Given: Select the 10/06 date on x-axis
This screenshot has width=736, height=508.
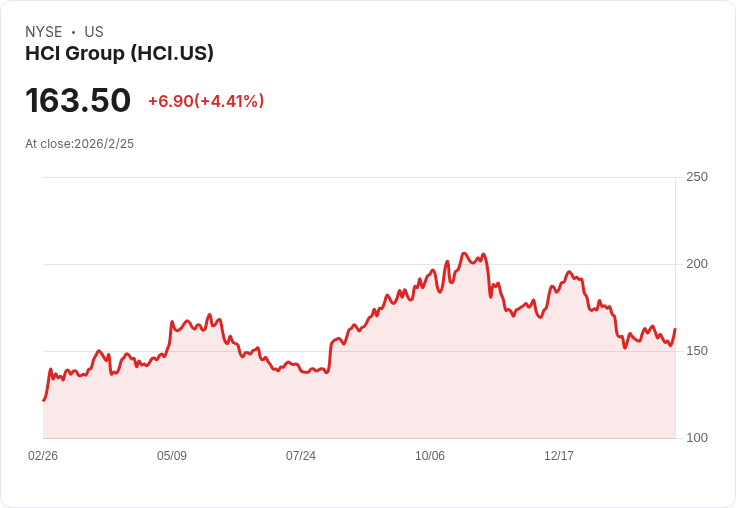Looking at the screenshot, I should 429,455.
